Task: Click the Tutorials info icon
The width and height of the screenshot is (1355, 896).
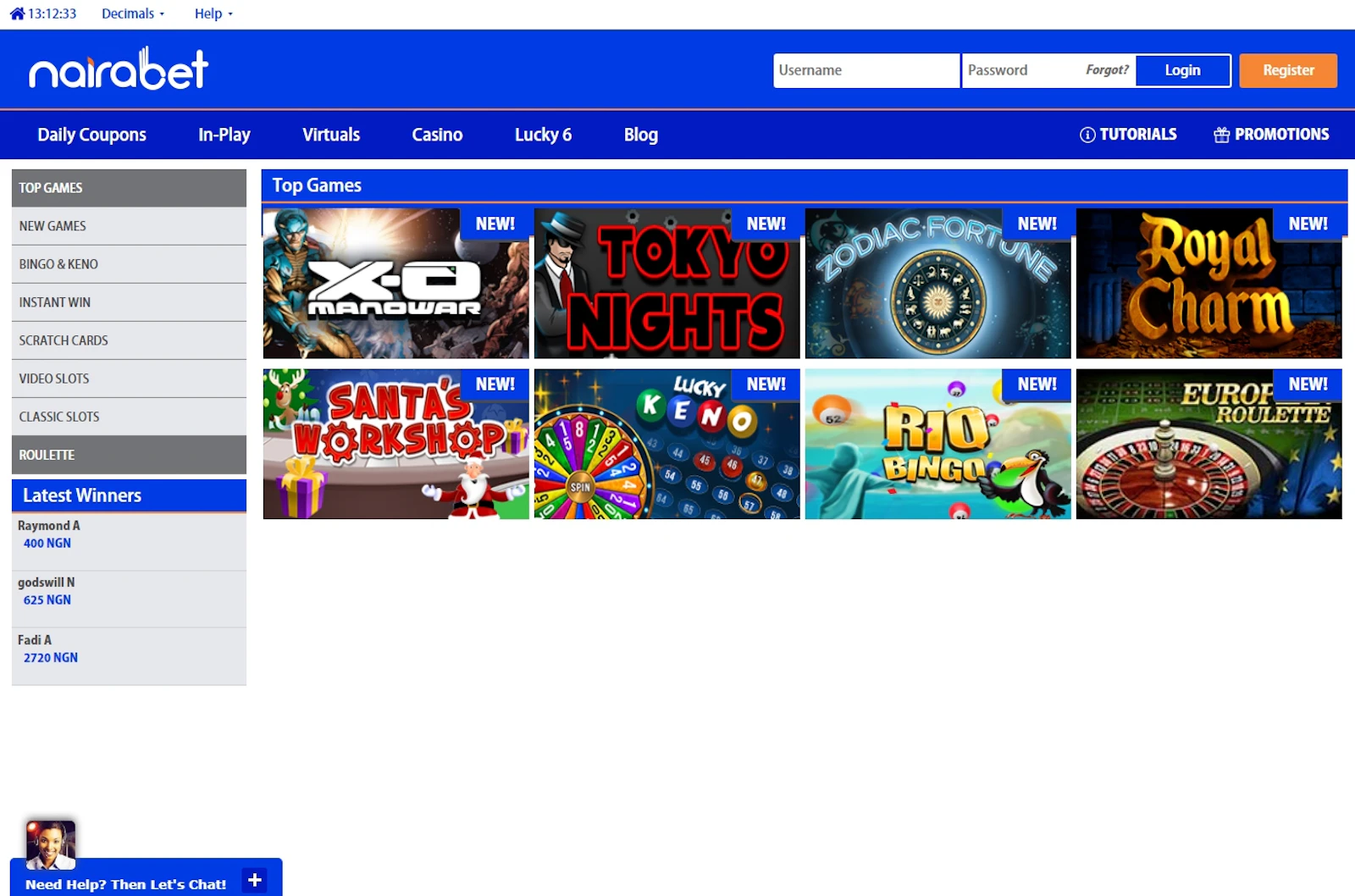Action: [1086, 134]
